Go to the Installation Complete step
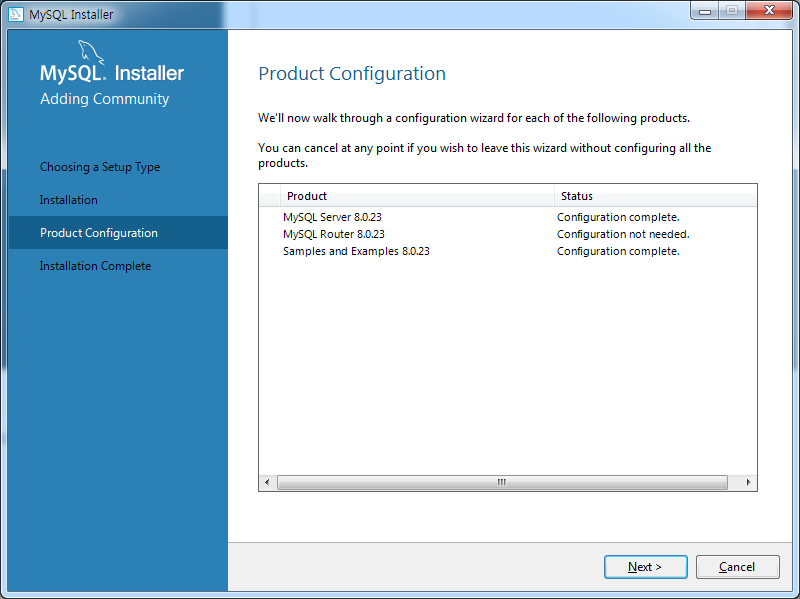Image resolution: width=800 pixels, height=599 pixels. click(x=95, y=266)
